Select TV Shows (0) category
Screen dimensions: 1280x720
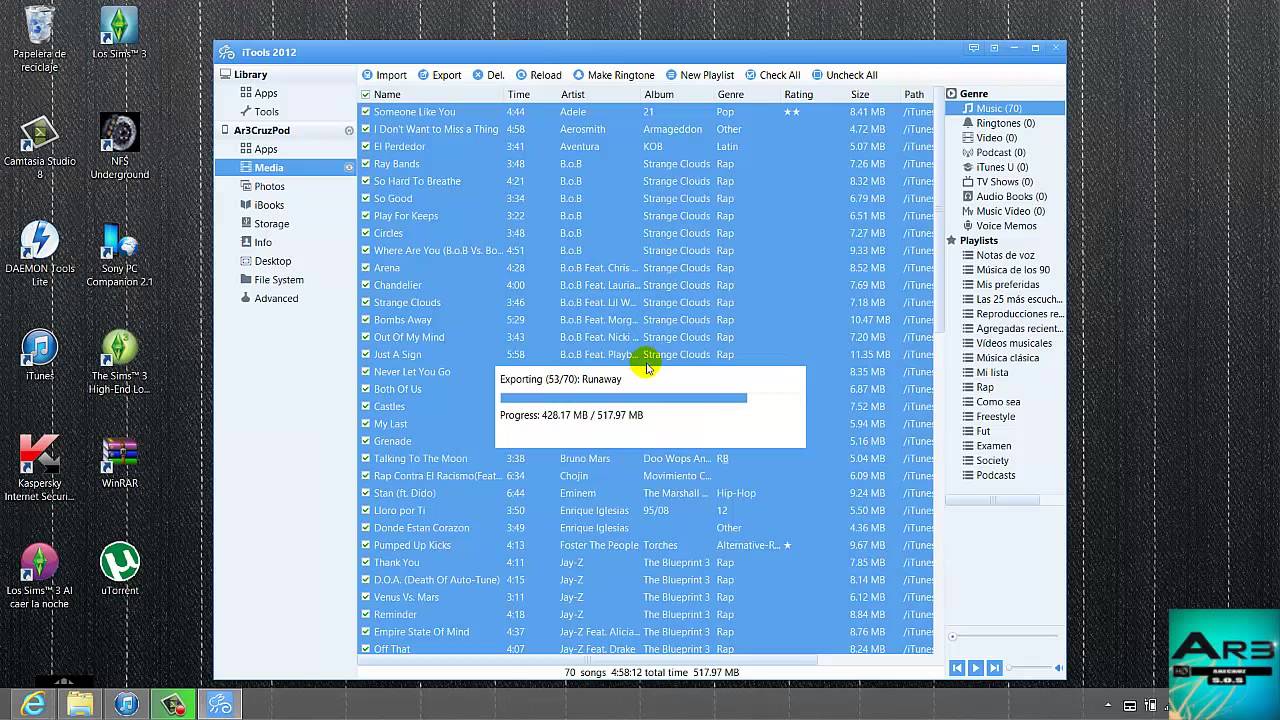[x=997, y=182]
